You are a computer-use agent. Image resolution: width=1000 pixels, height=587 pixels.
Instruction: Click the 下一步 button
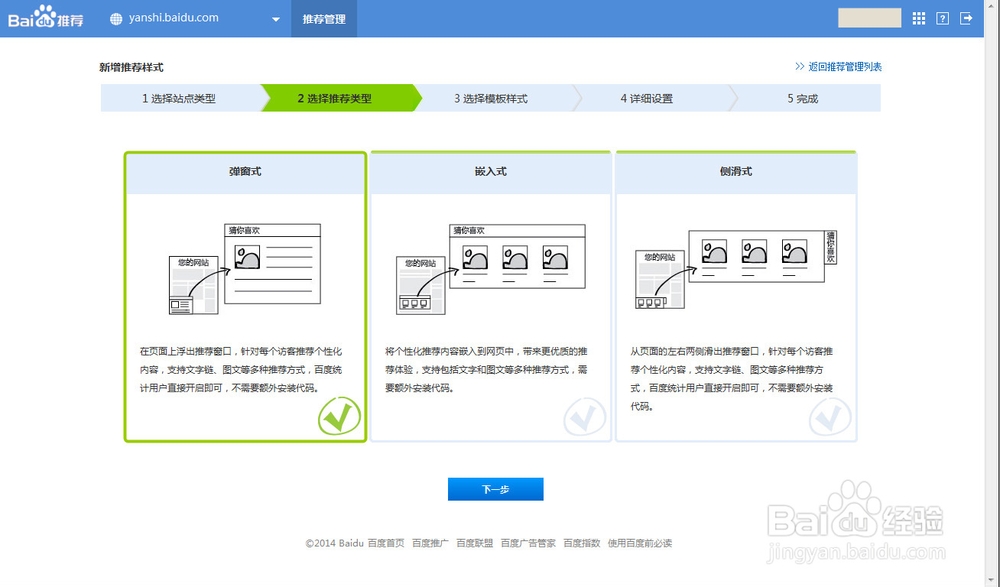496,488
